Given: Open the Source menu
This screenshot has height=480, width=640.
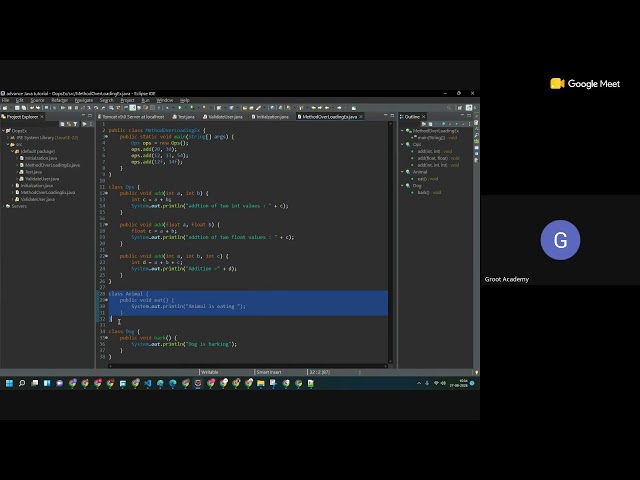Looking at the screenshot, I should point(37,100).
